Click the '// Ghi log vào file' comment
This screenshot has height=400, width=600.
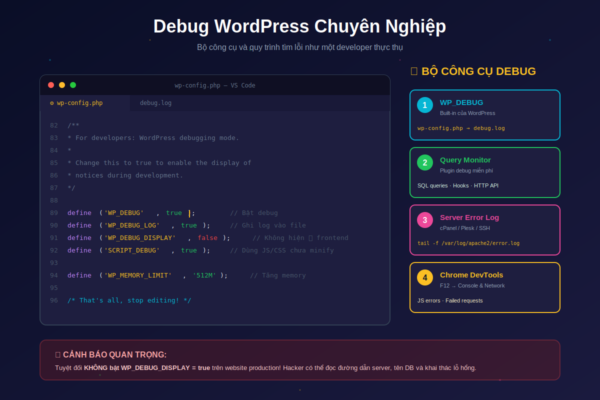[268, 225]
